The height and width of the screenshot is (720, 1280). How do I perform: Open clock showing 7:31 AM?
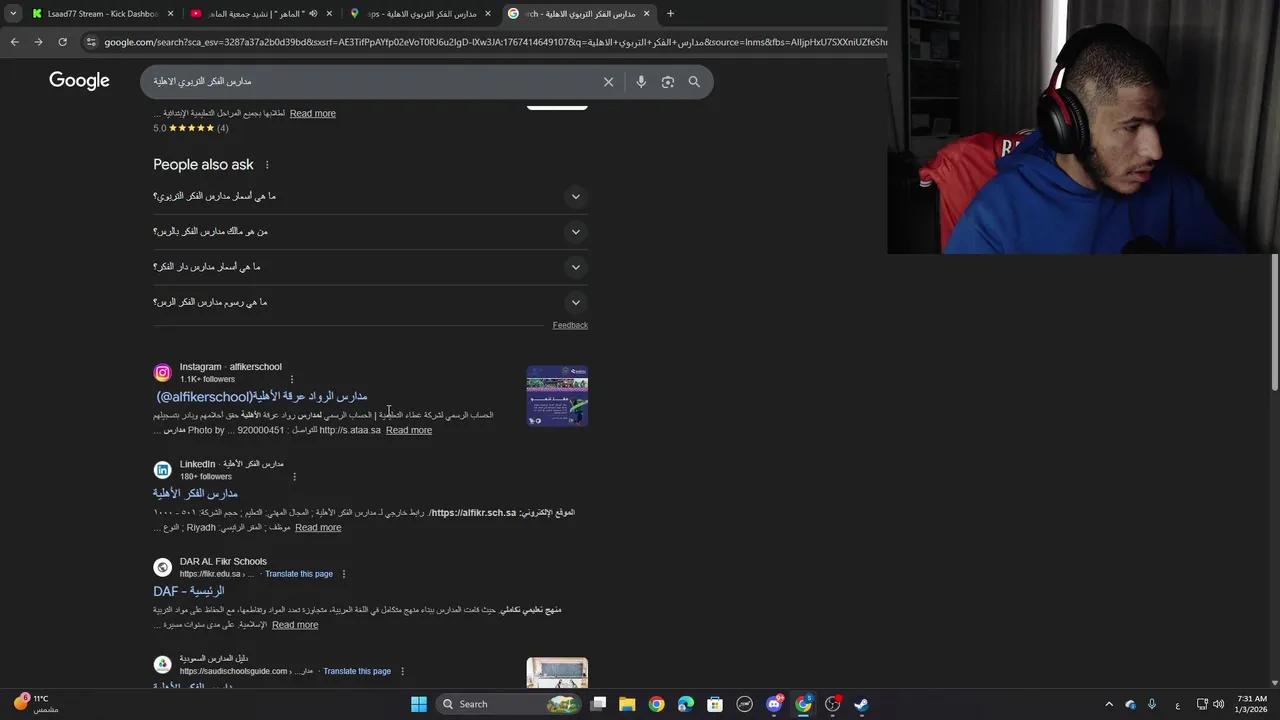(x=1251, y=704)
